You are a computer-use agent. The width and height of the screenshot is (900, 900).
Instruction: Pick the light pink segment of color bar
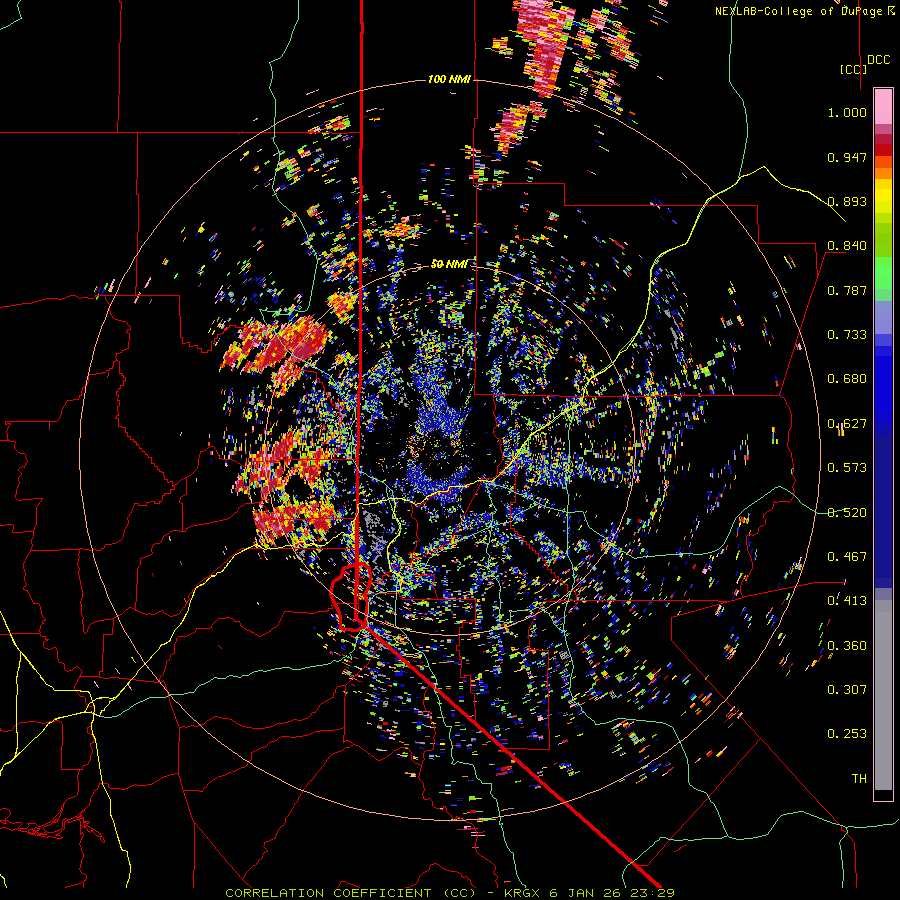pyautogui.click(x=883, y=106)
